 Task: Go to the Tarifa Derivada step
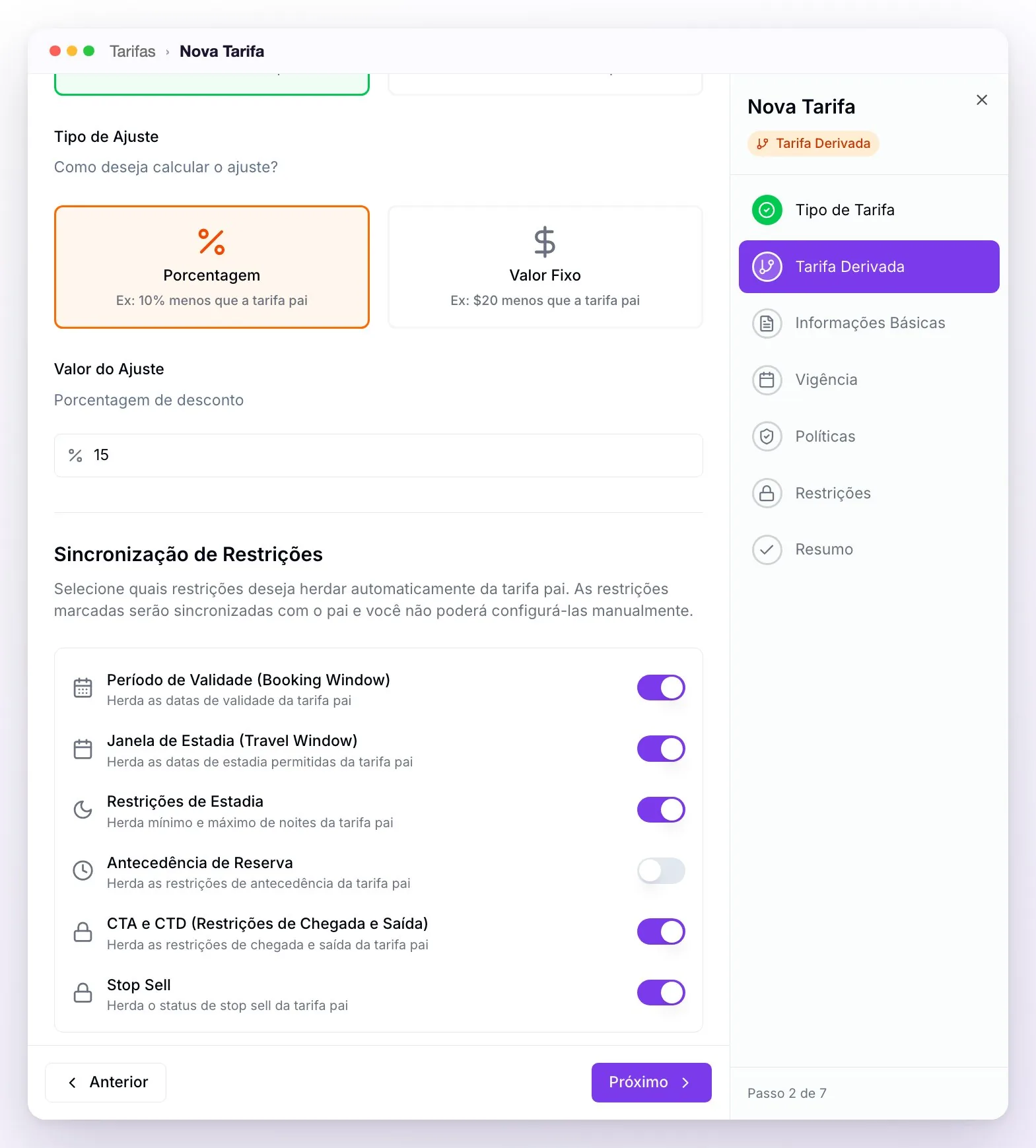pos(869,267)
